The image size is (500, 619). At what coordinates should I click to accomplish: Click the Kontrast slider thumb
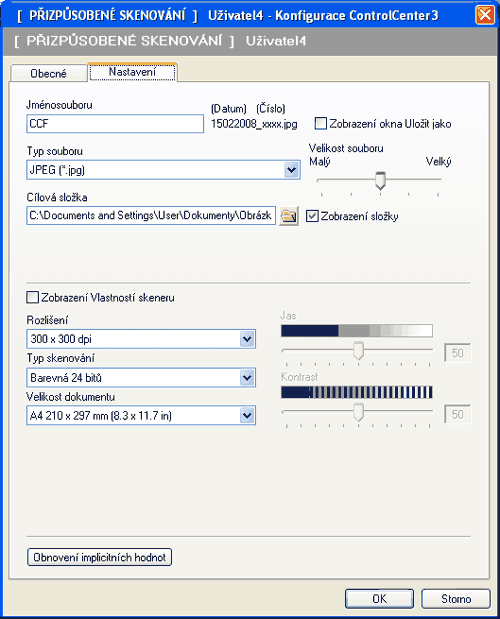358,412
